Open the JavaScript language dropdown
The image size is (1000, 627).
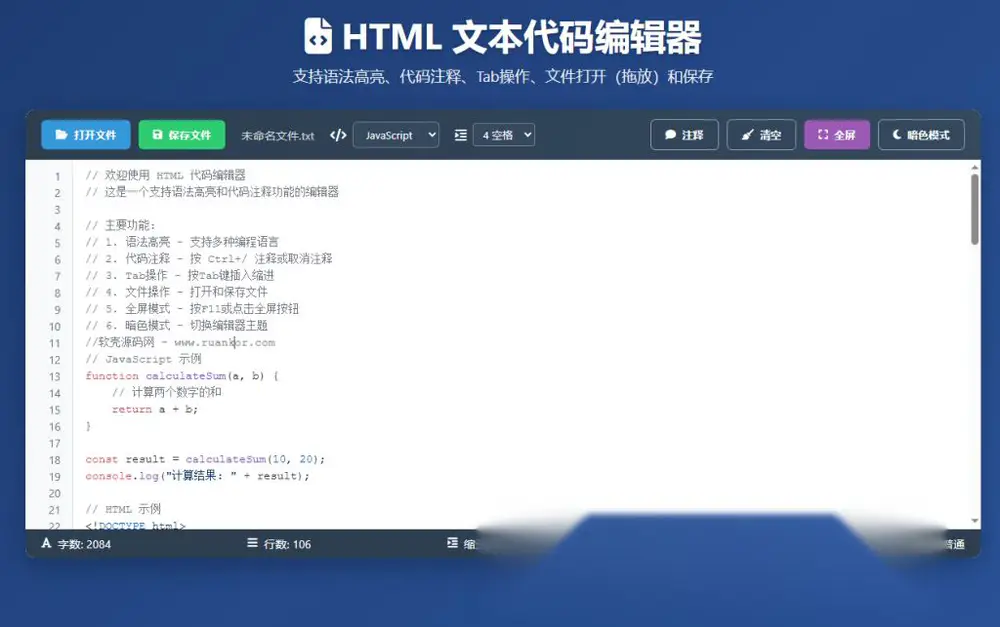pos(396,135)
